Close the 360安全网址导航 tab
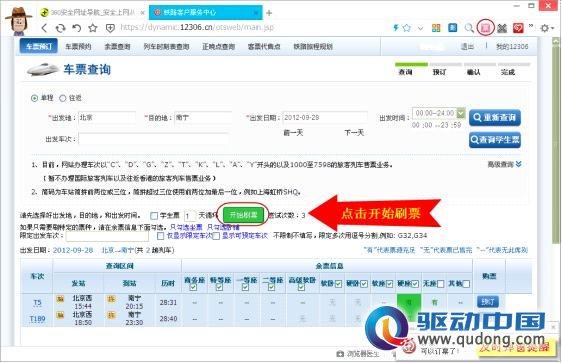 (x=142, y=13)
